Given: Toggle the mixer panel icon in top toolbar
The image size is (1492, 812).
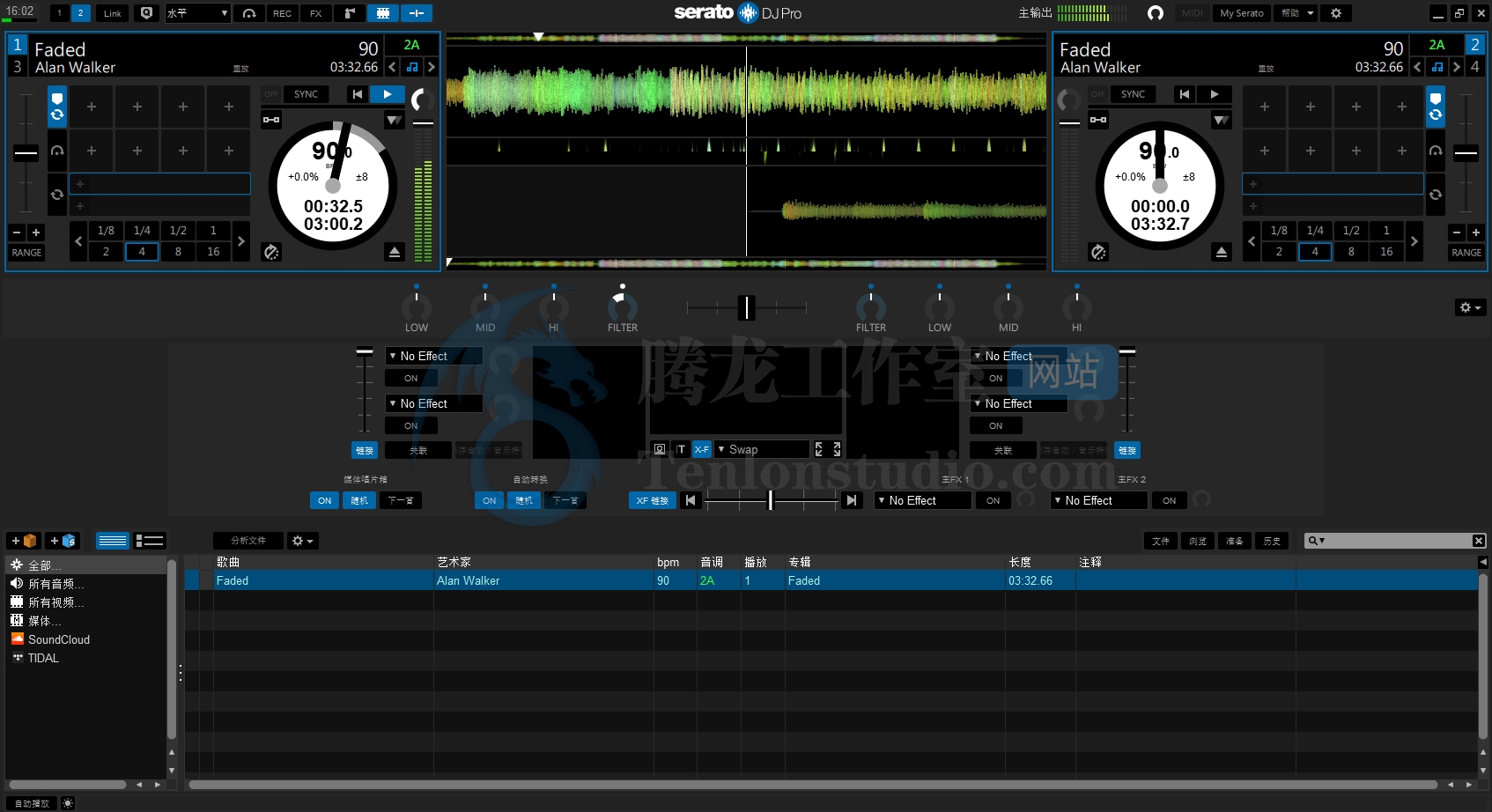Looking at the screenshot, I should point(417,13).
